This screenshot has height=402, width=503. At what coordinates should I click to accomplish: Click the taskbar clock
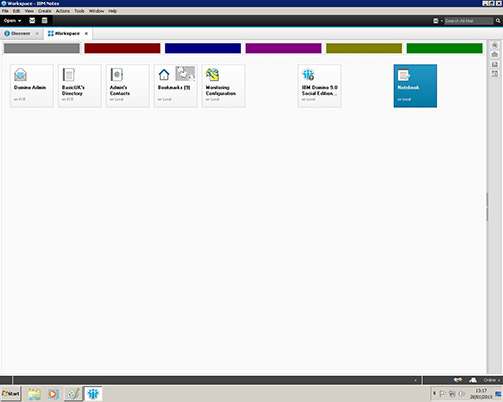[x=481, y=394]
